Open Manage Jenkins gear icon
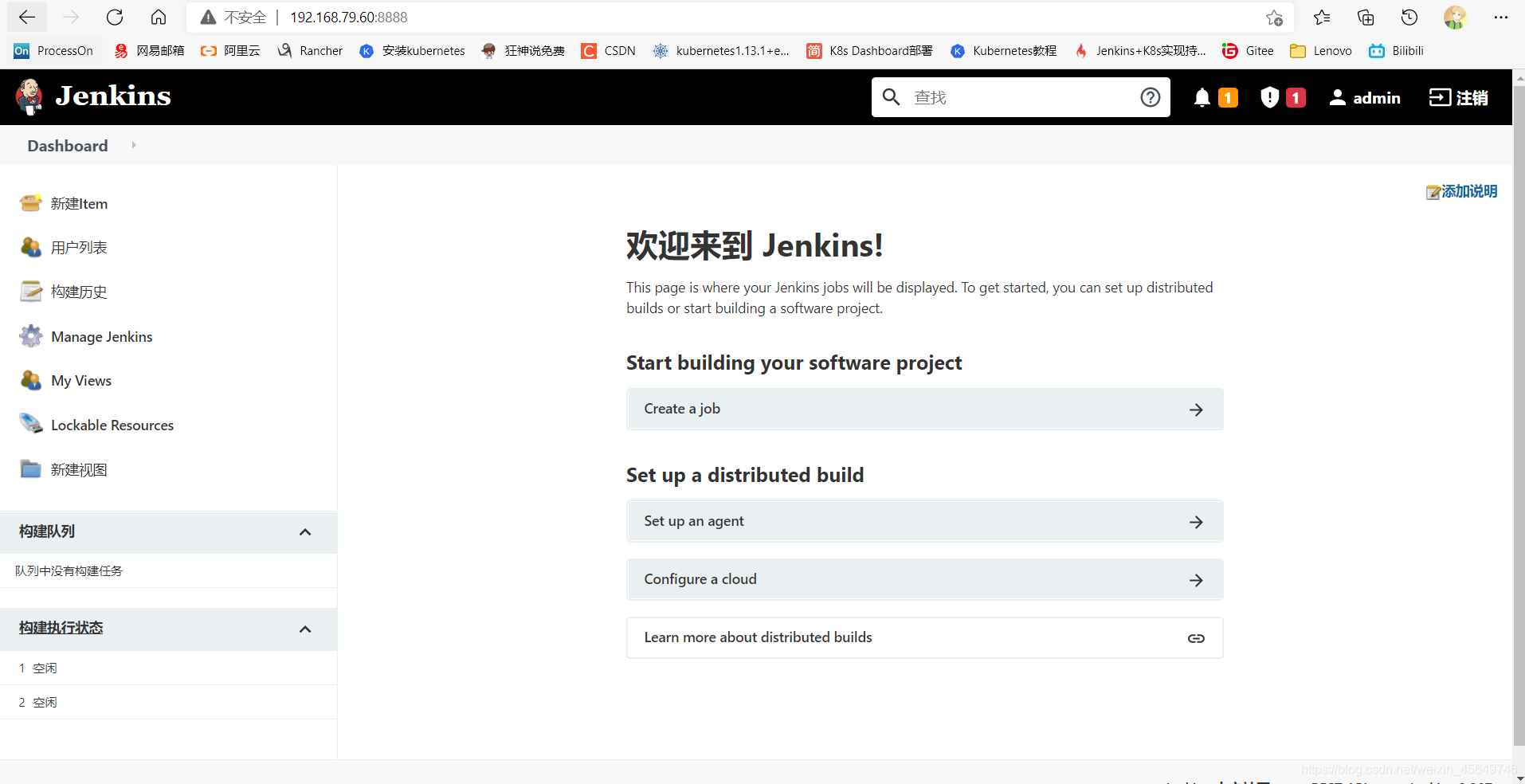The height and width of the screenshot is (784, 1525). [x=31, y=336]
